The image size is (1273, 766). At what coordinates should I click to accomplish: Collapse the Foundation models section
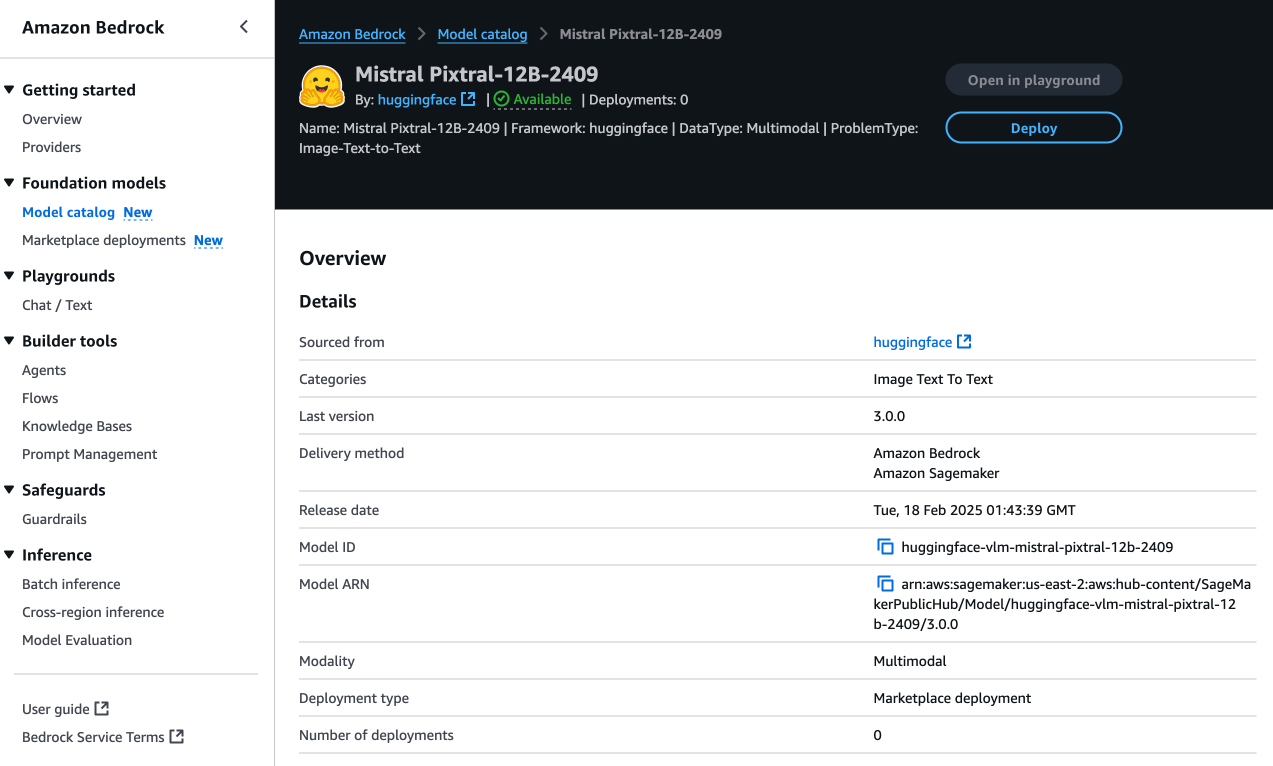10,183
